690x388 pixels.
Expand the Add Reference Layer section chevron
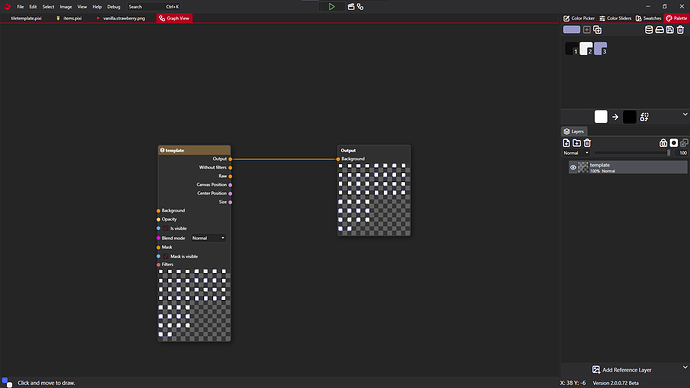pyautogui.click(x=685, y=367)
